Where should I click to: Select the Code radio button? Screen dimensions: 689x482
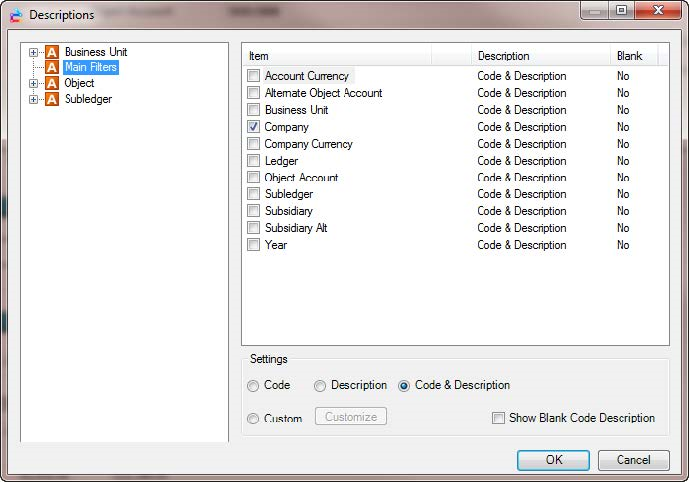[x=253, y=386]
